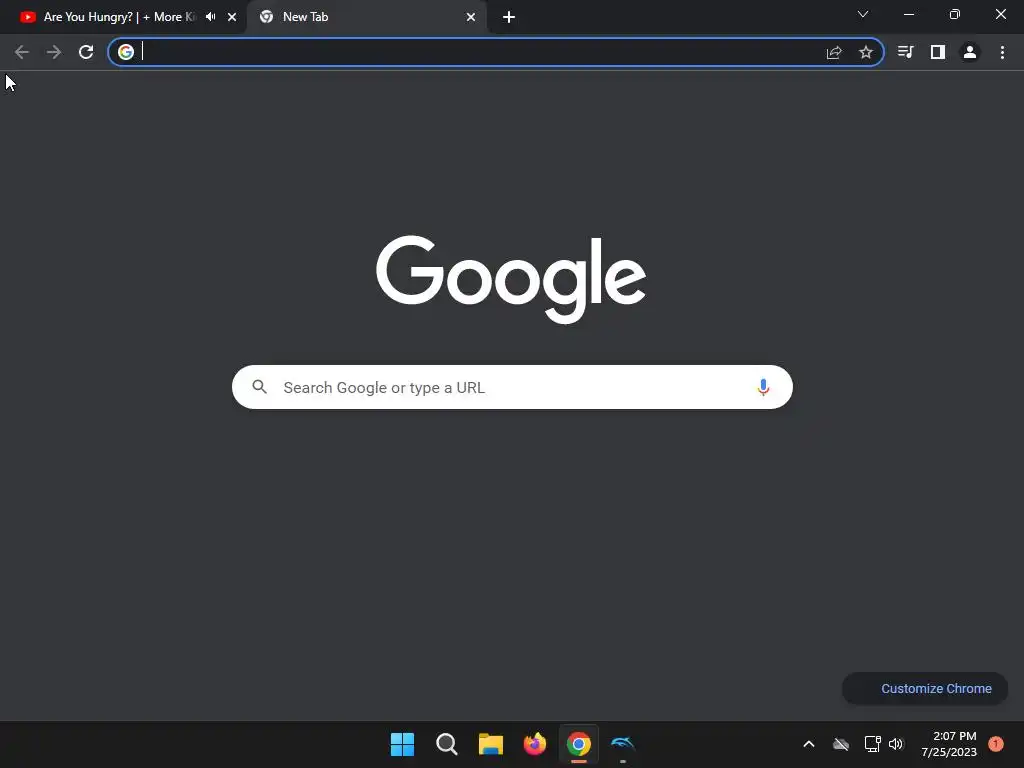The image size is (1024, 768).
Task: Share this page icon in address bar
Action: (834, 52)
